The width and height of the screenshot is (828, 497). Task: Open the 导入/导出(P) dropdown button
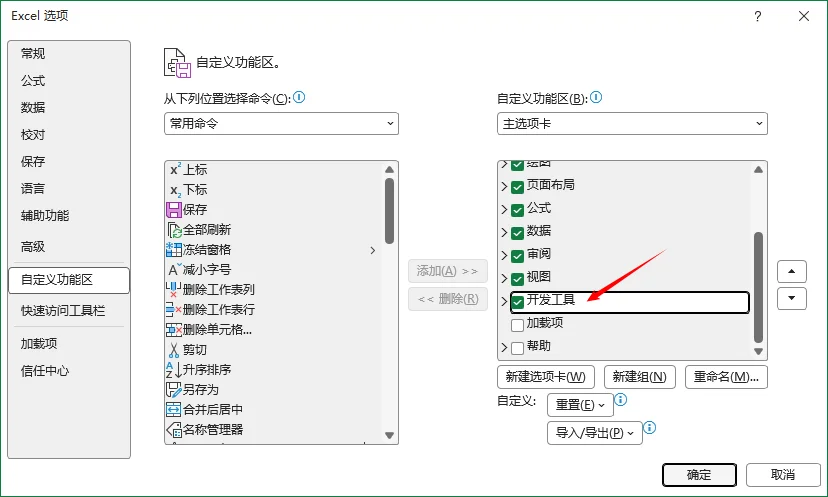click(x=595, y=433)
